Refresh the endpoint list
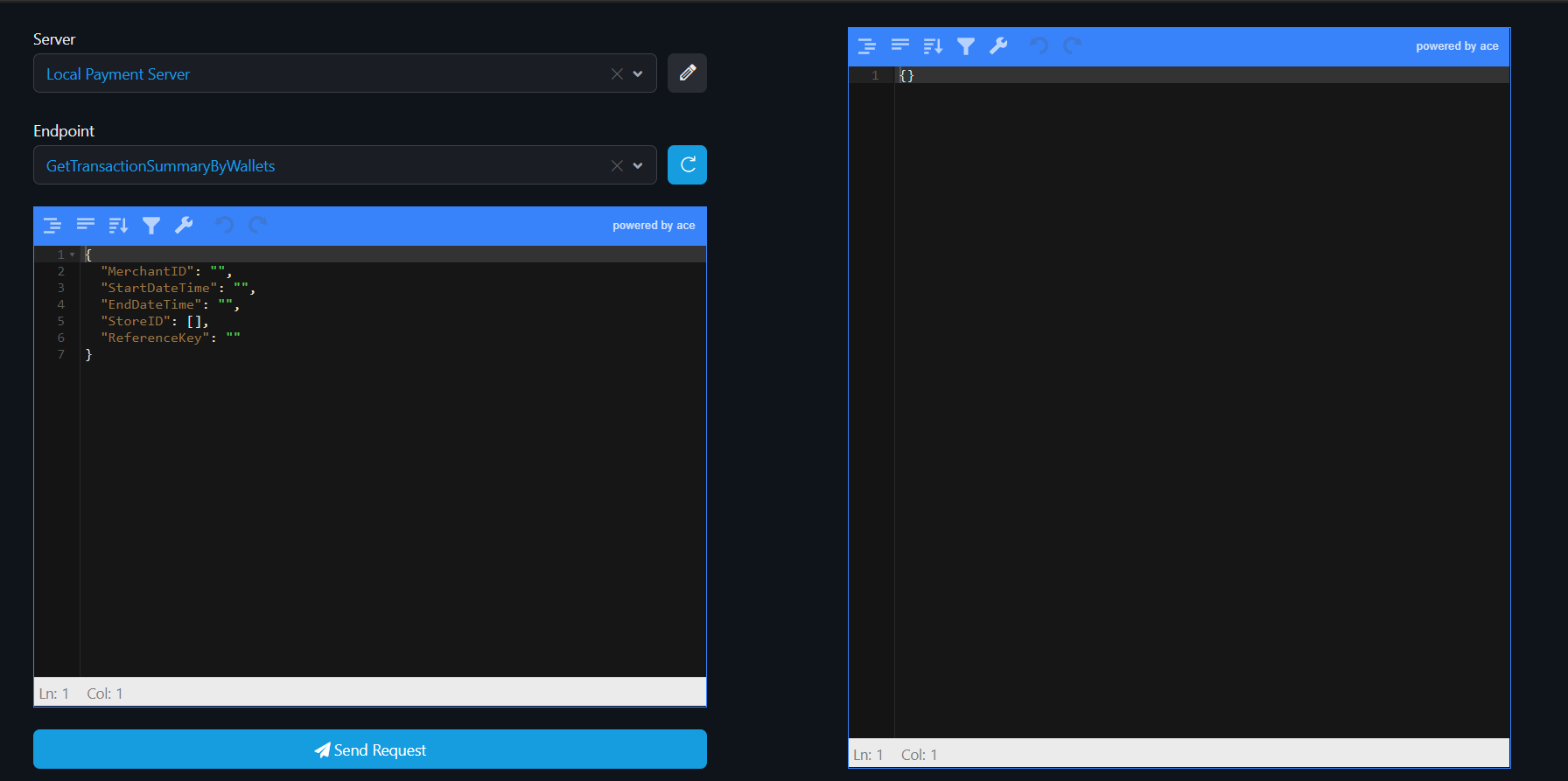The width and height of the screenshot is (1568, 781). [687, 164]
